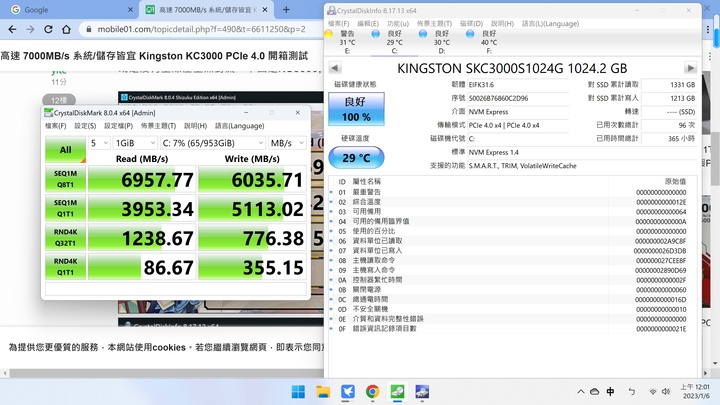This screenshot has width=720, height=405.
Task: Click the 良好 100 % health status button
Action: pos(356,109)
